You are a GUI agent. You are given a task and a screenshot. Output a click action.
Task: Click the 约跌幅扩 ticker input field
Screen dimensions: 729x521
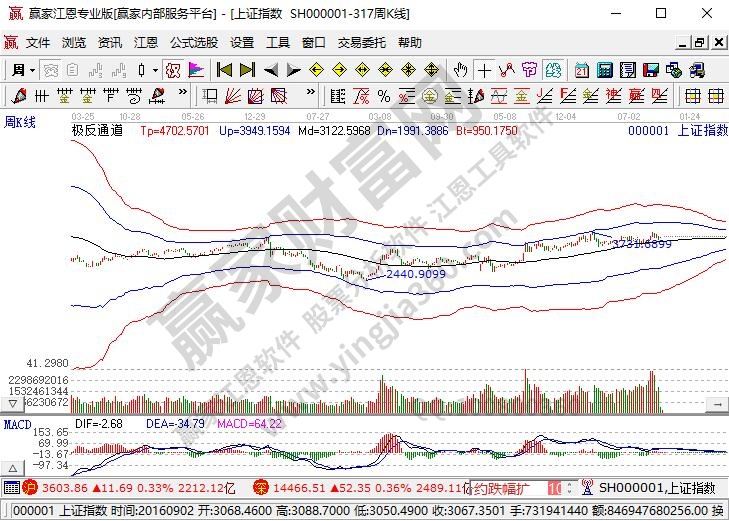[x=503, y=488]
